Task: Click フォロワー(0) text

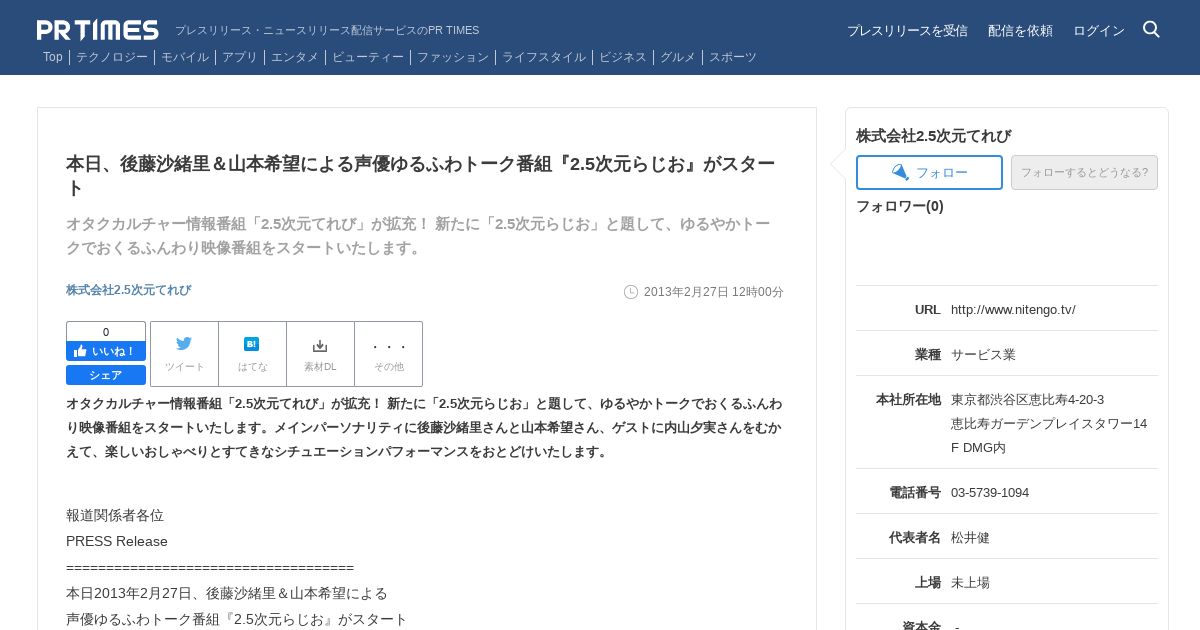Action: point(900,206)
